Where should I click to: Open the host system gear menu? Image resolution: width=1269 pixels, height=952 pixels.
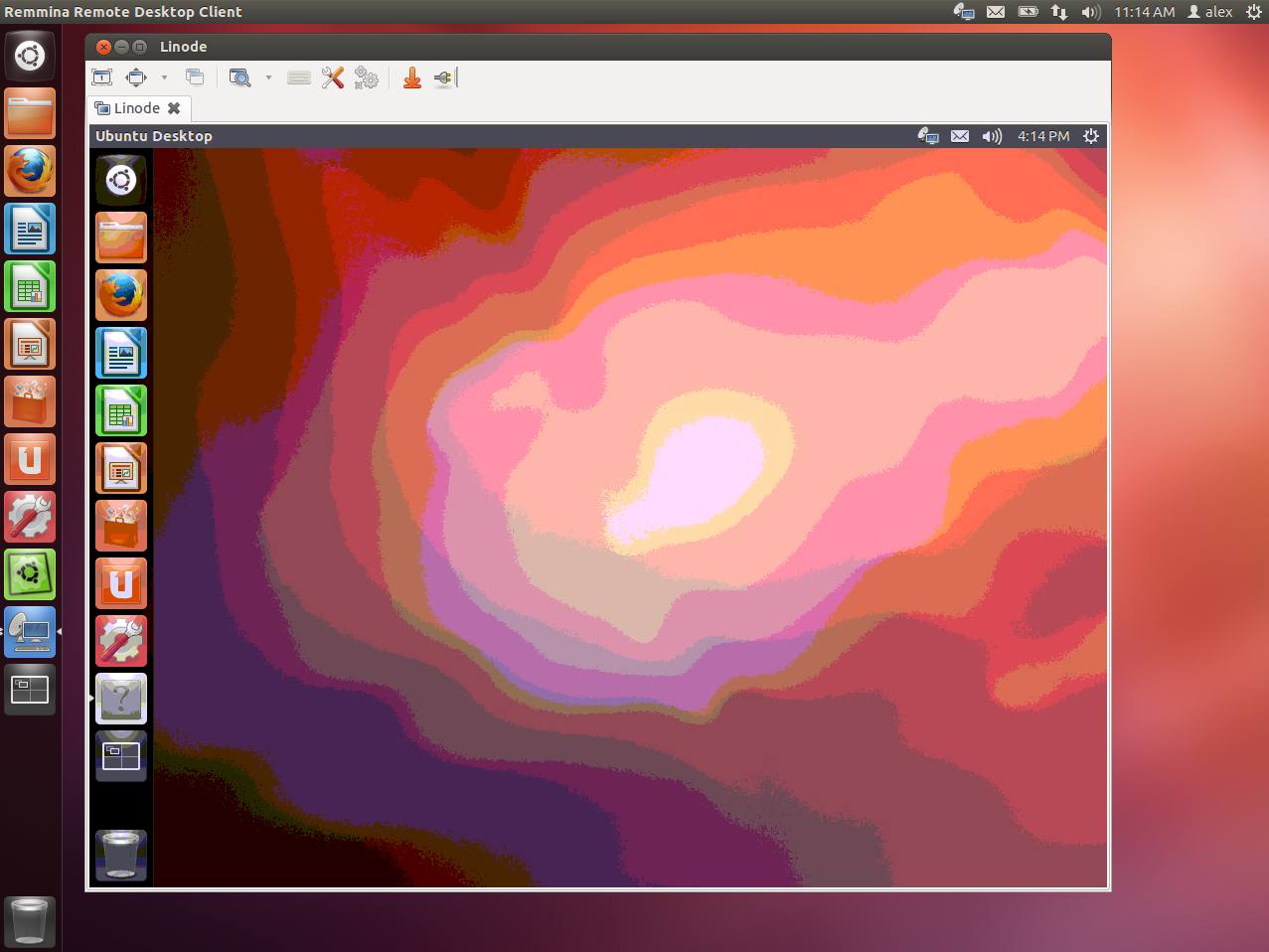[x=1253, y=12]
